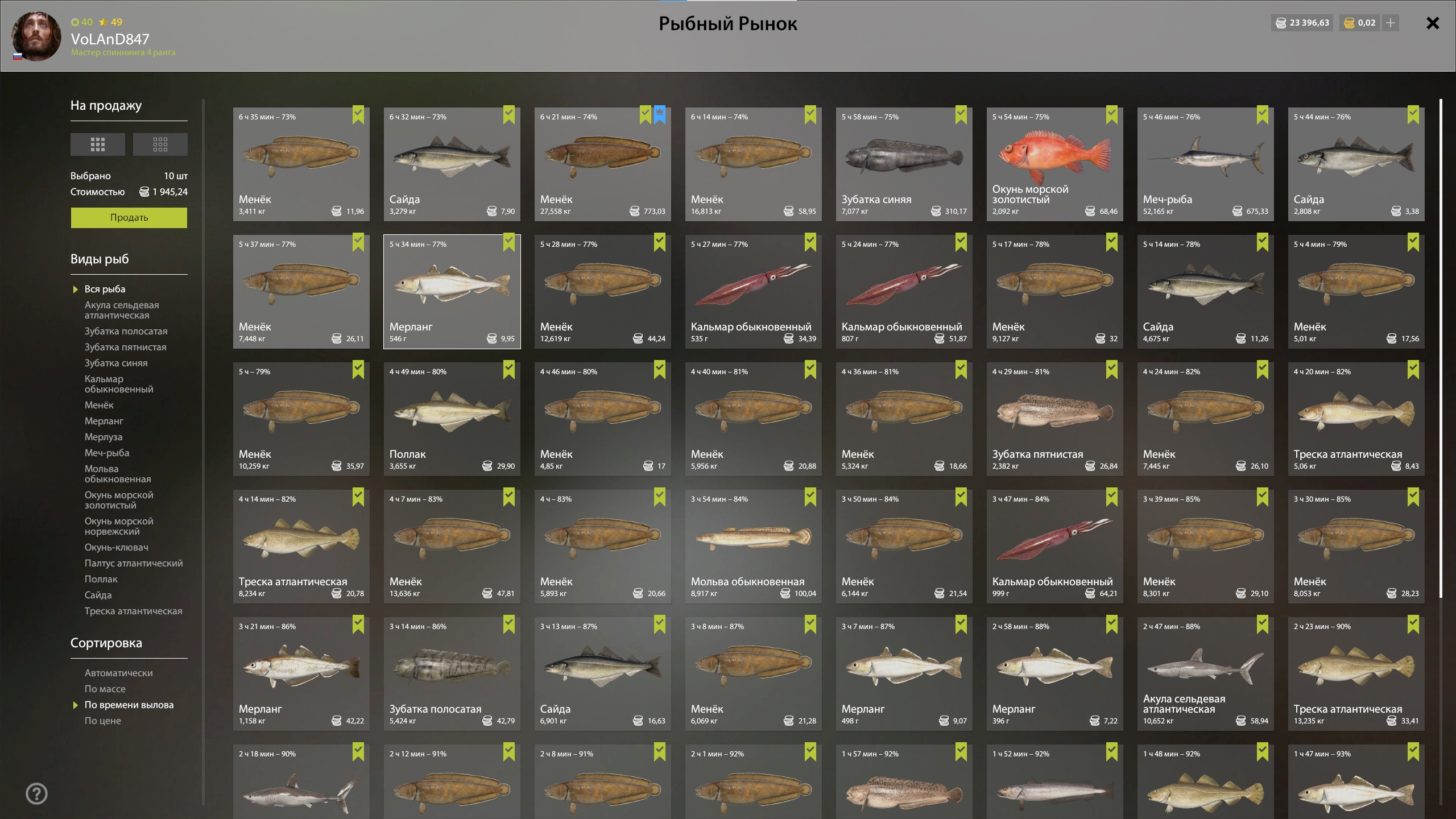1456x819 pixels.
Task: Select sorting По цене
Action: (x=103, y=721)
